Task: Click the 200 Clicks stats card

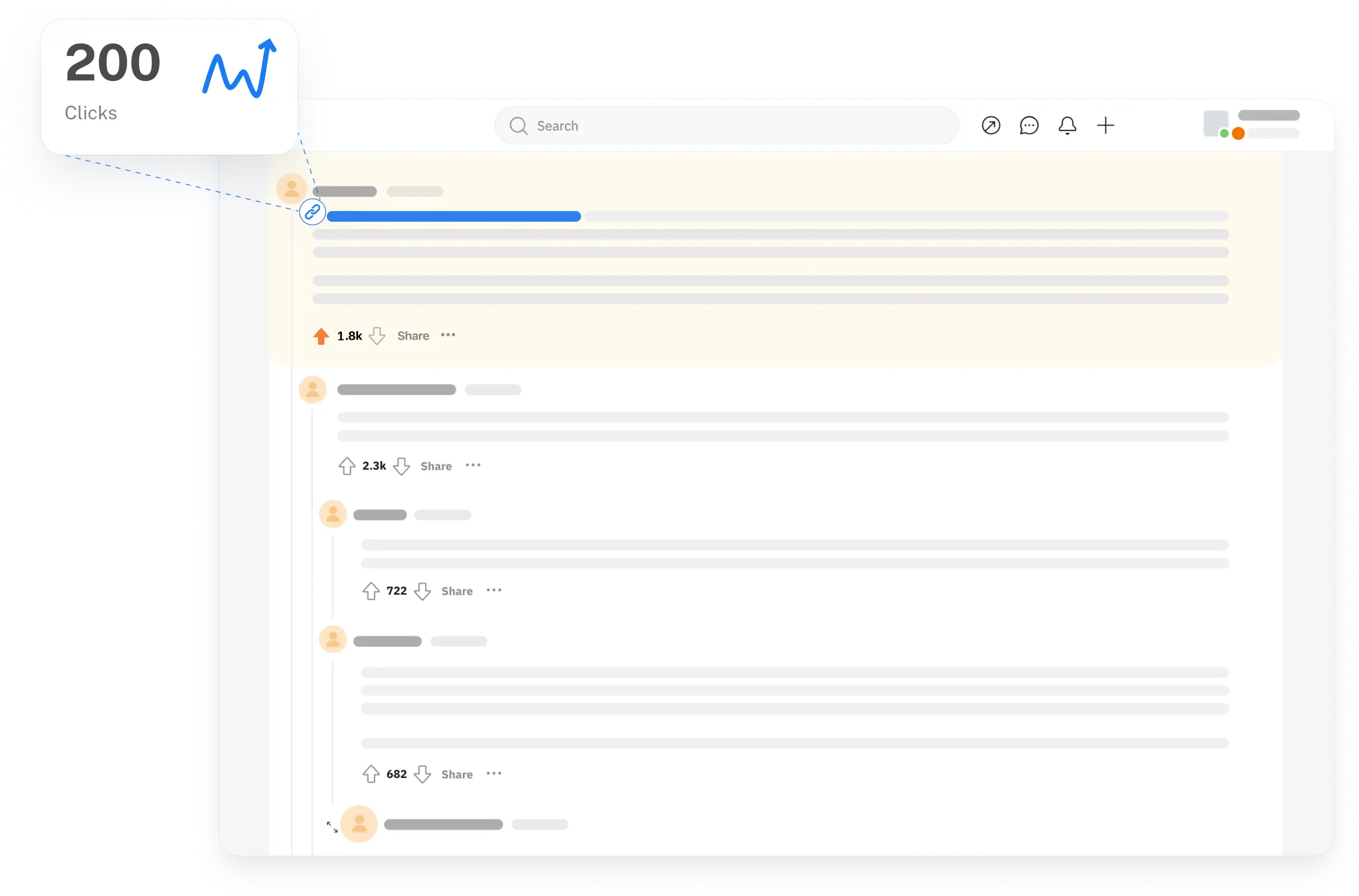Action: click(169, 87)
